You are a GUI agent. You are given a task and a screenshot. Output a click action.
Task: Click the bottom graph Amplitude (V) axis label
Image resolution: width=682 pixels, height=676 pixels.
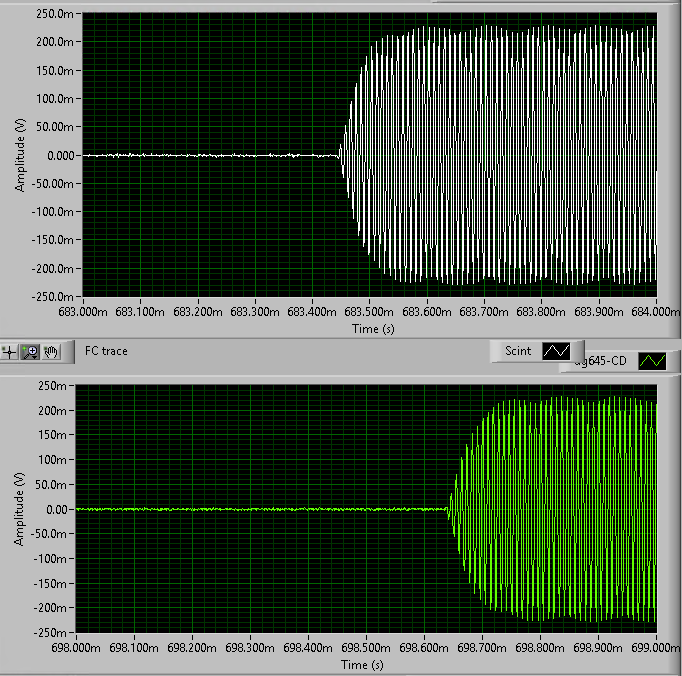click(x=19, y=509)
